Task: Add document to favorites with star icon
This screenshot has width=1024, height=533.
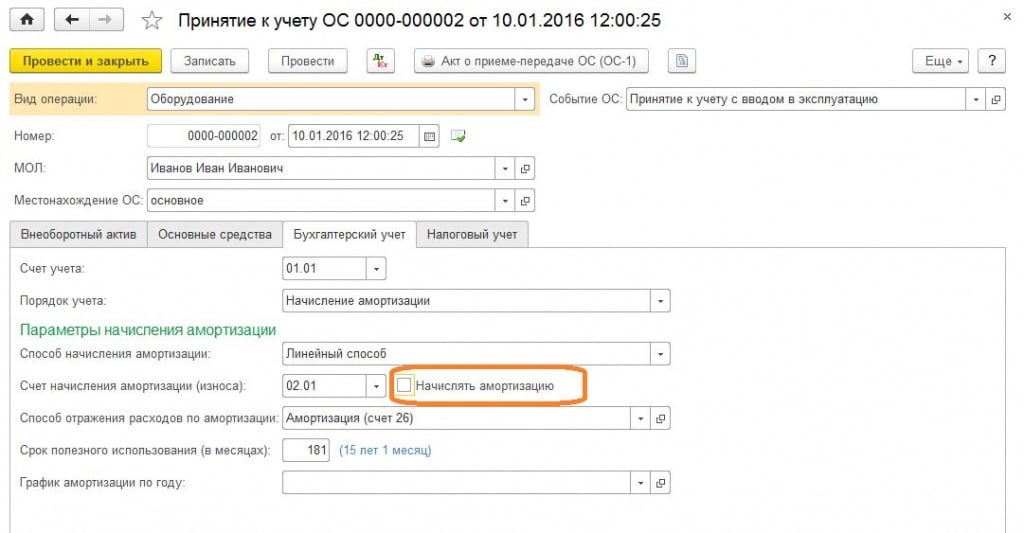Action: pos(151,20)
